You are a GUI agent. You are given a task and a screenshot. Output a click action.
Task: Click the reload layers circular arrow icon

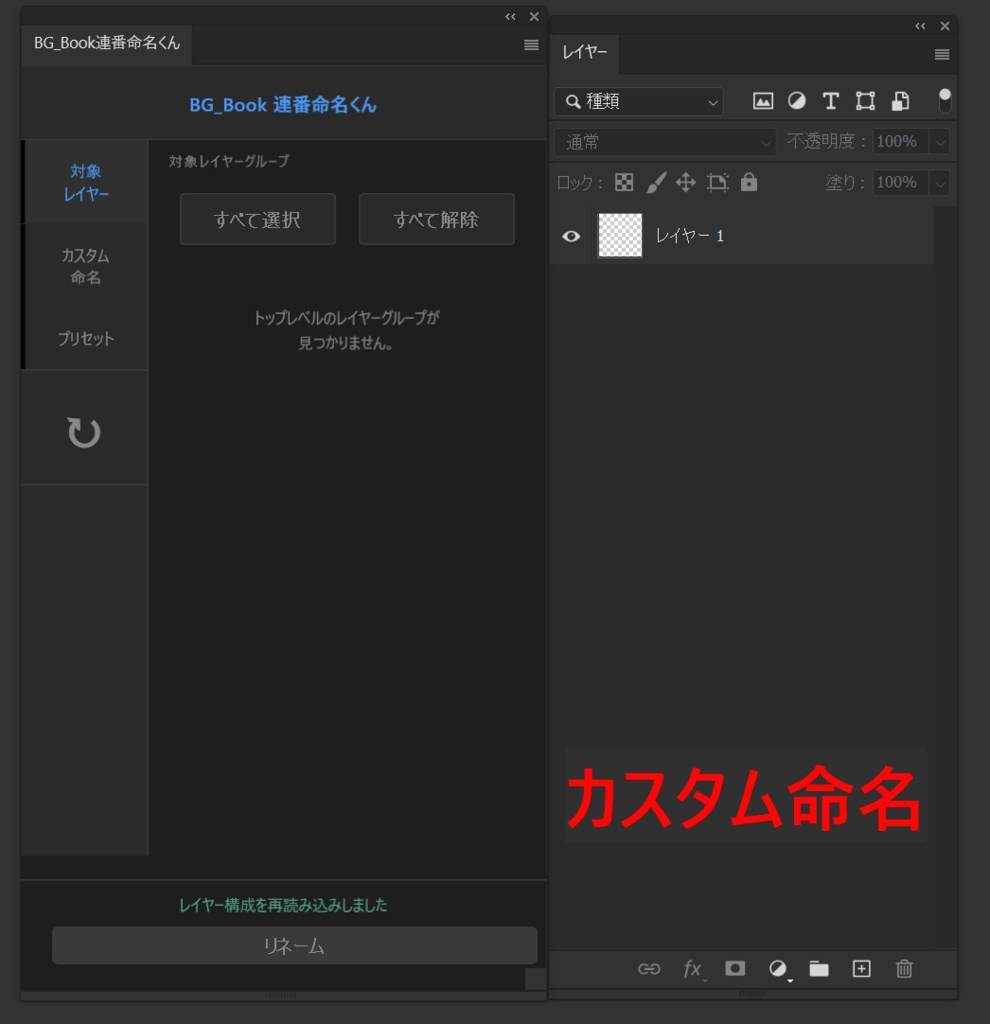point(84,432)
